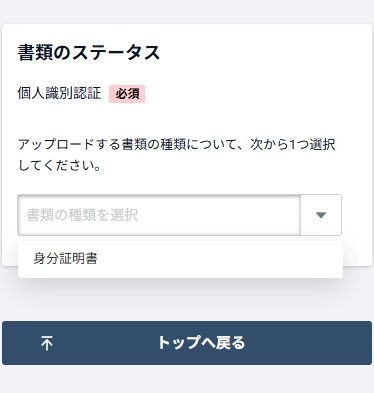Click blank card space right of 必須 badge
Image resolution: width=374 pixels, height=393 pixels.
click(x=253, y=94)
